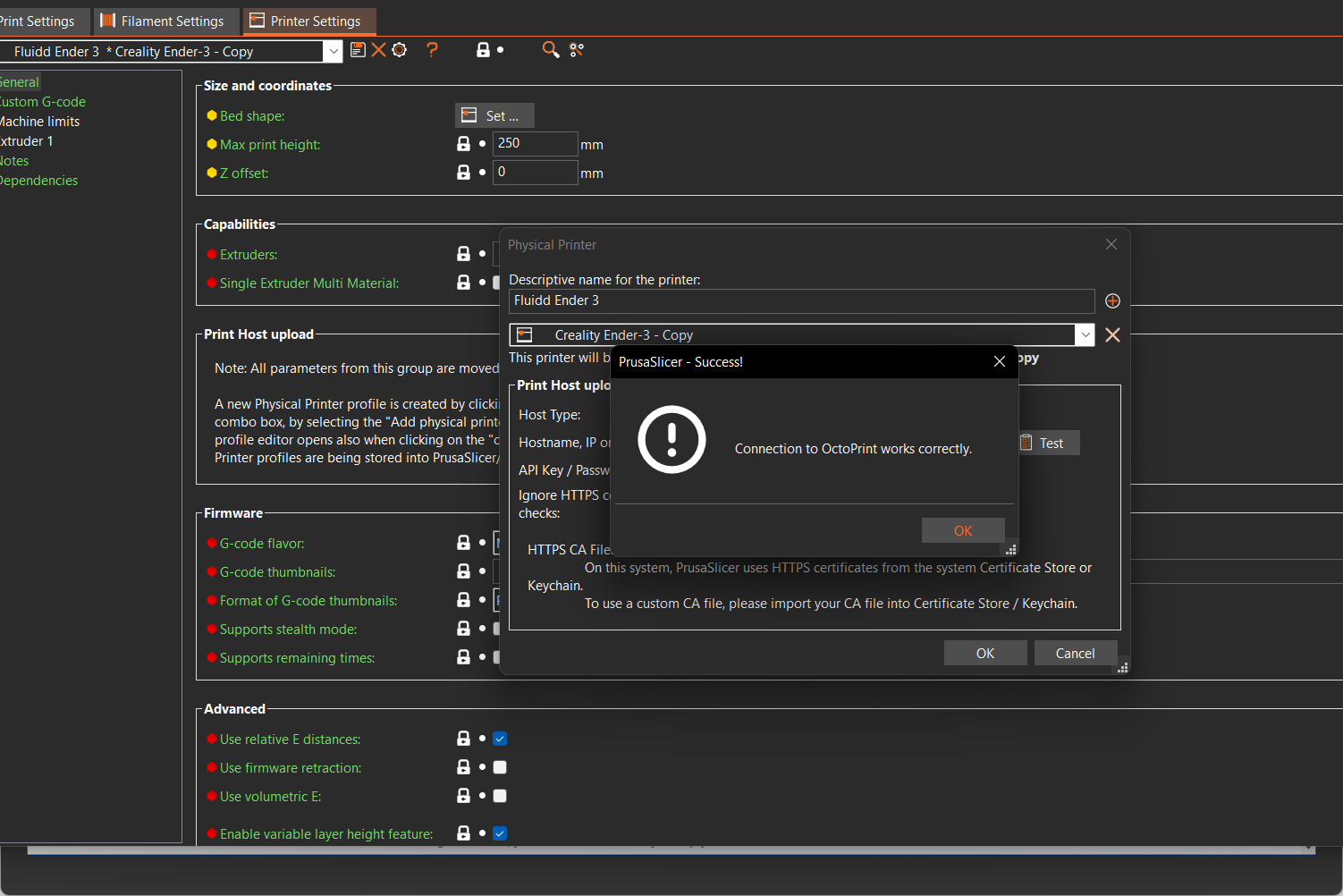Enable Use firmware retraction checkbox
The image size is (1343, 896).
(x=500, y=767)
